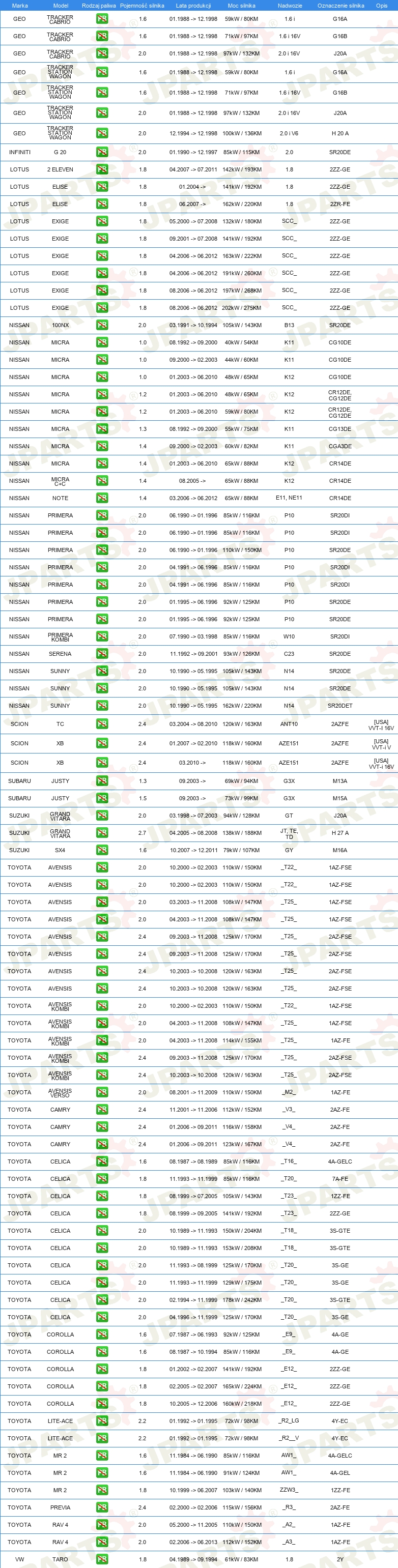Click the fuel icon in the LOTUS EXIGE 202kW row
The image size is (398, 1568).
click(x=102, y=308)
